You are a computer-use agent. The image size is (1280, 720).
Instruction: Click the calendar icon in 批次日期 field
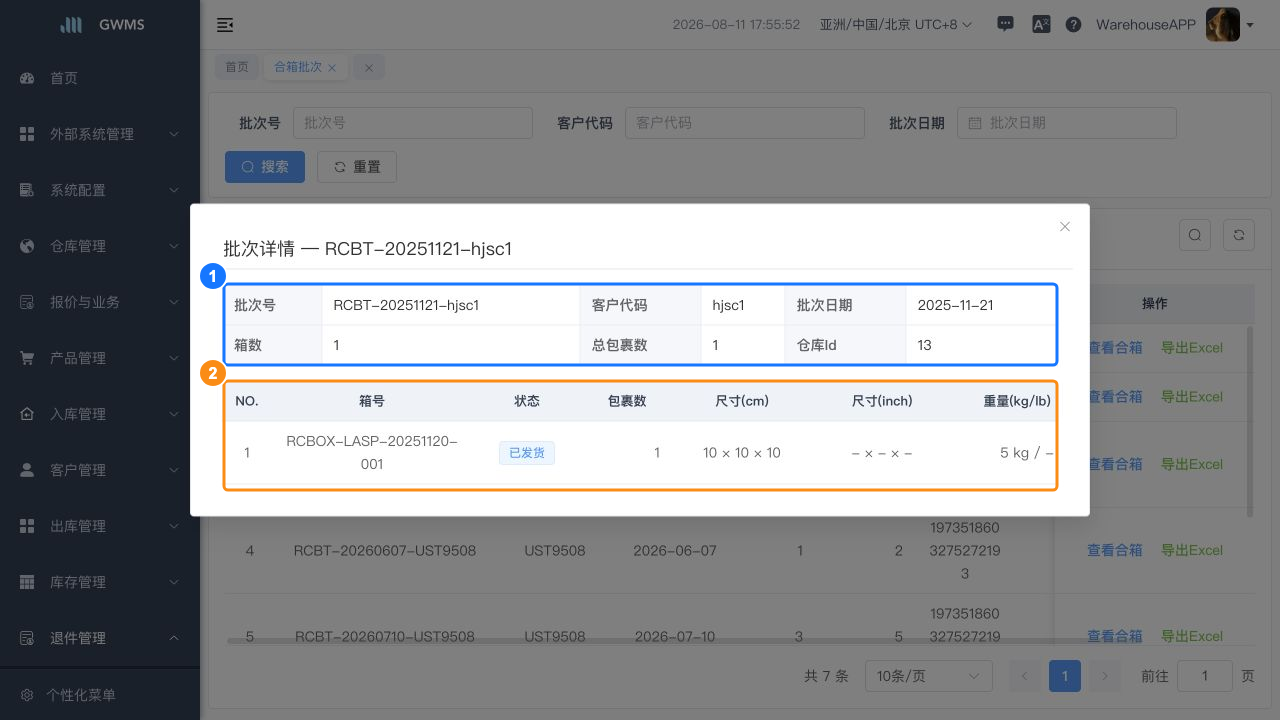tap(975, 123)
